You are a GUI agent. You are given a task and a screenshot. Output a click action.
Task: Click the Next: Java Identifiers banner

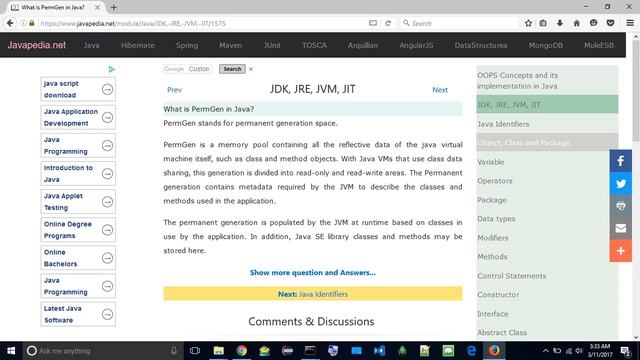(313, 294)
